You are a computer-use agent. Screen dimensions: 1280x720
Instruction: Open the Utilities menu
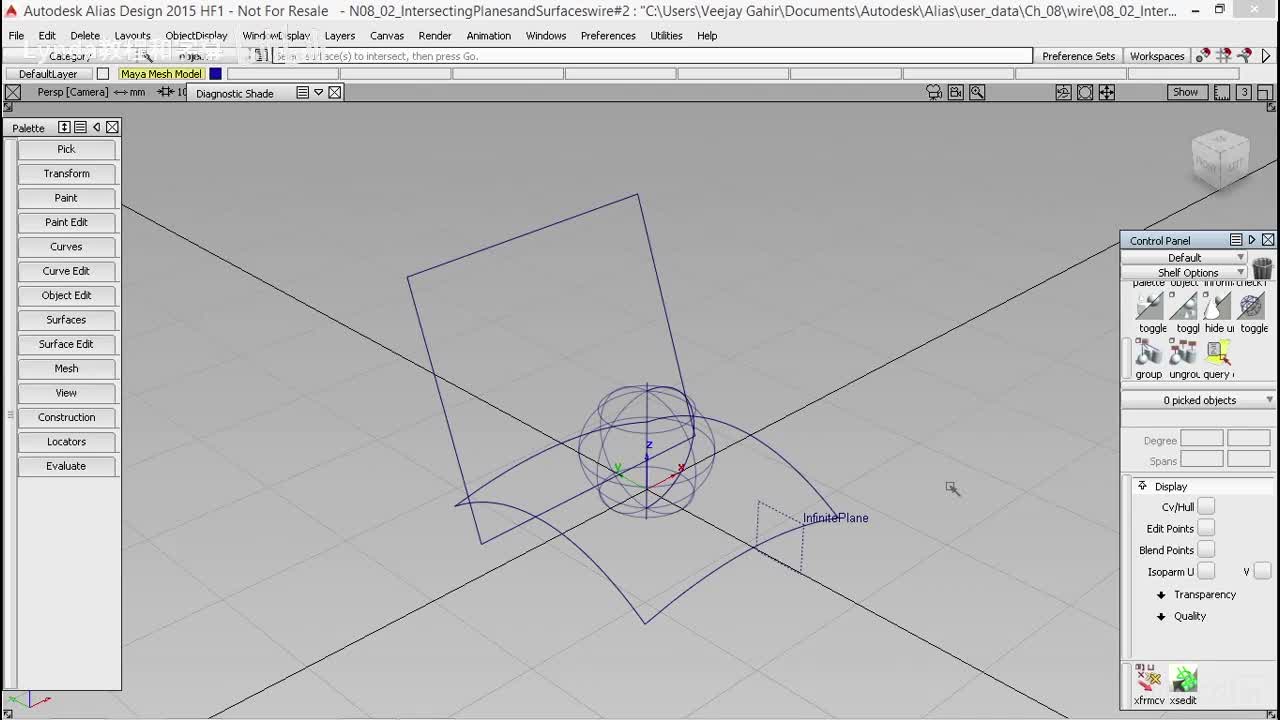[666, 36]
